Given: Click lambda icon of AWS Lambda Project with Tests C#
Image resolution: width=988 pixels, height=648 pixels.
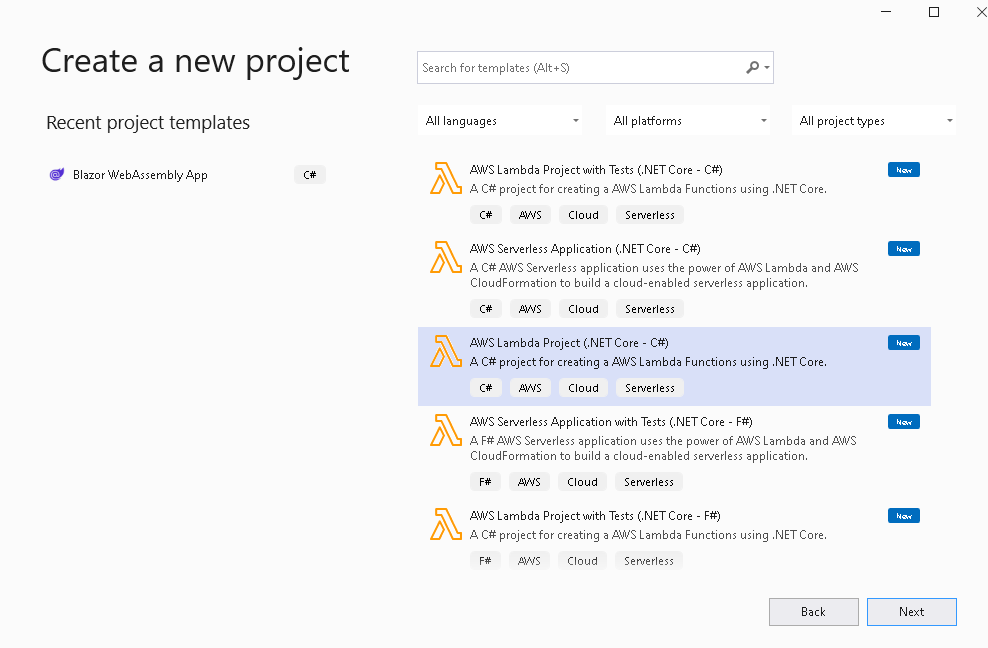Looking at the screenshot, I should click(445, 178).
